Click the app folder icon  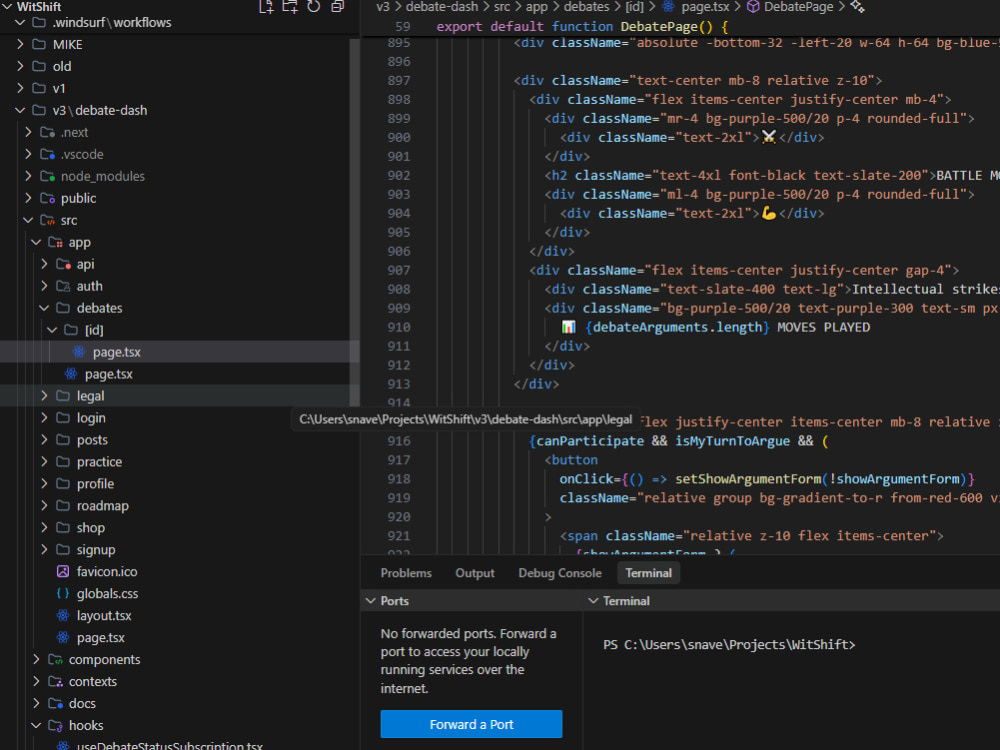coord(55,242)
